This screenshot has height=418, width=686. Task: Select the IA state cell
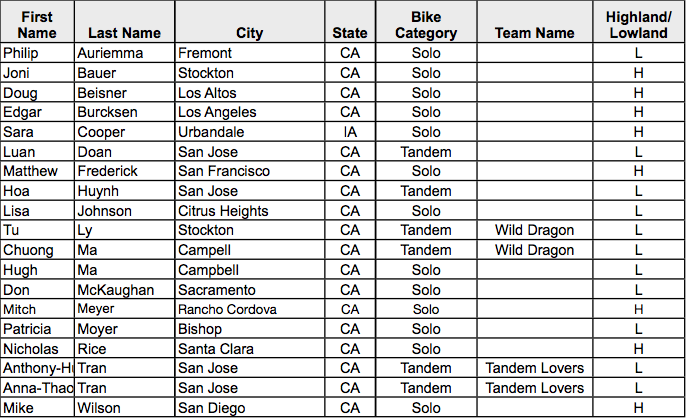pyautogui.click(x=350, y=132)
